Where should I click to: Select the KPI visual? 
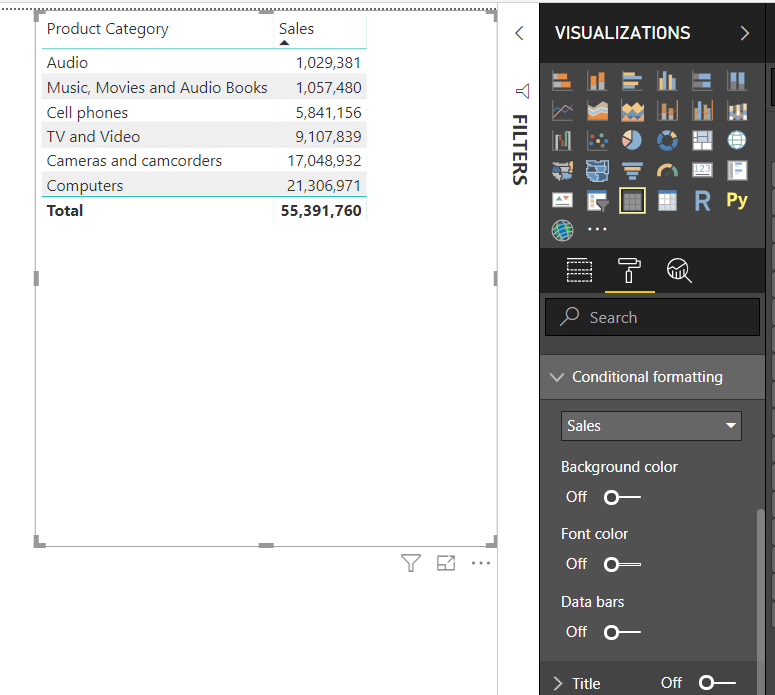562,201
